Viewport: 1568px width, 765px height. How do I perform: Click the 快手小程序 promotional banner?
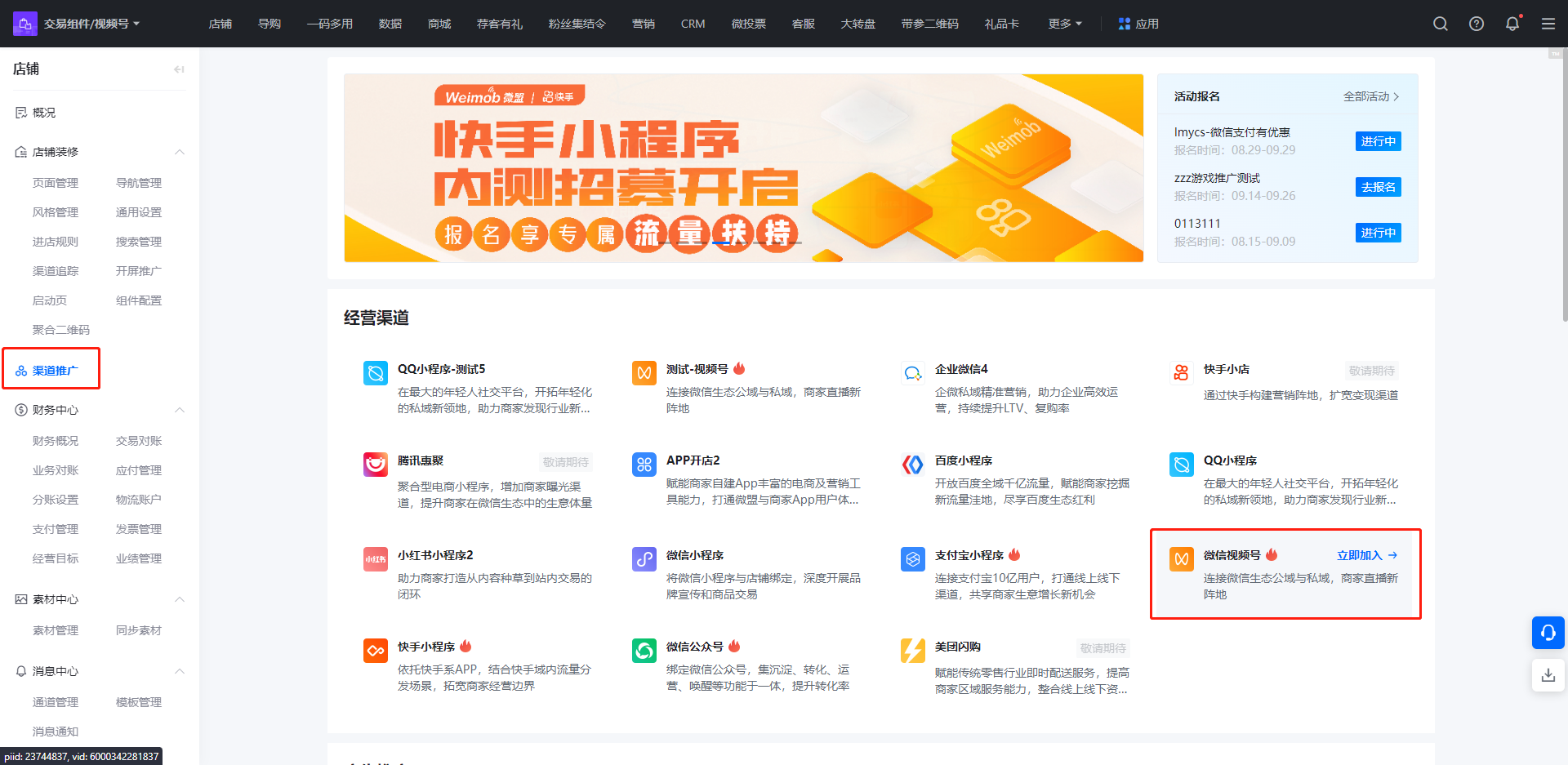(x=744, y=168)
